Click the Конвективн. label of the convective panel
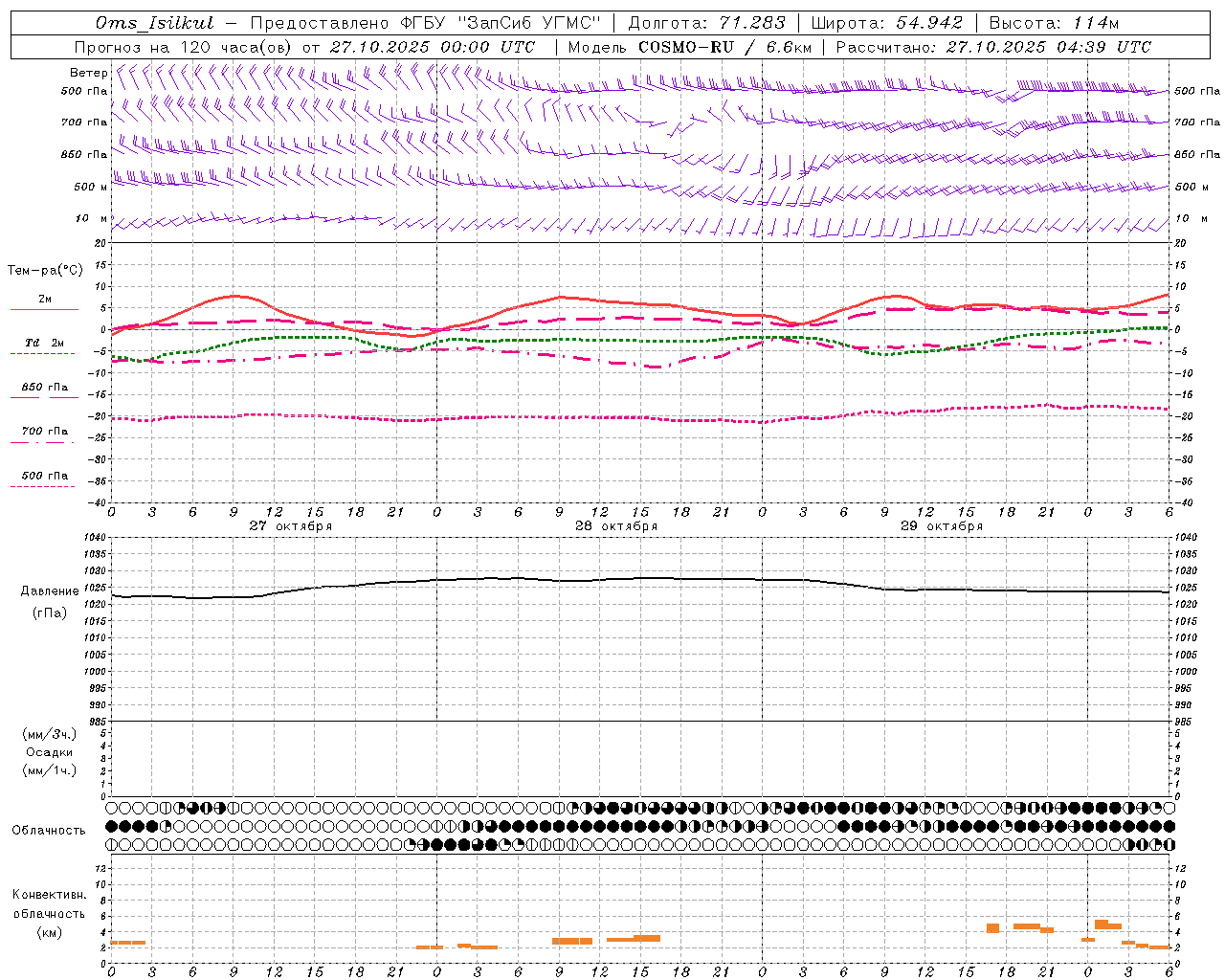Viewport: 1225px width, 980px height. click(50, 895)
